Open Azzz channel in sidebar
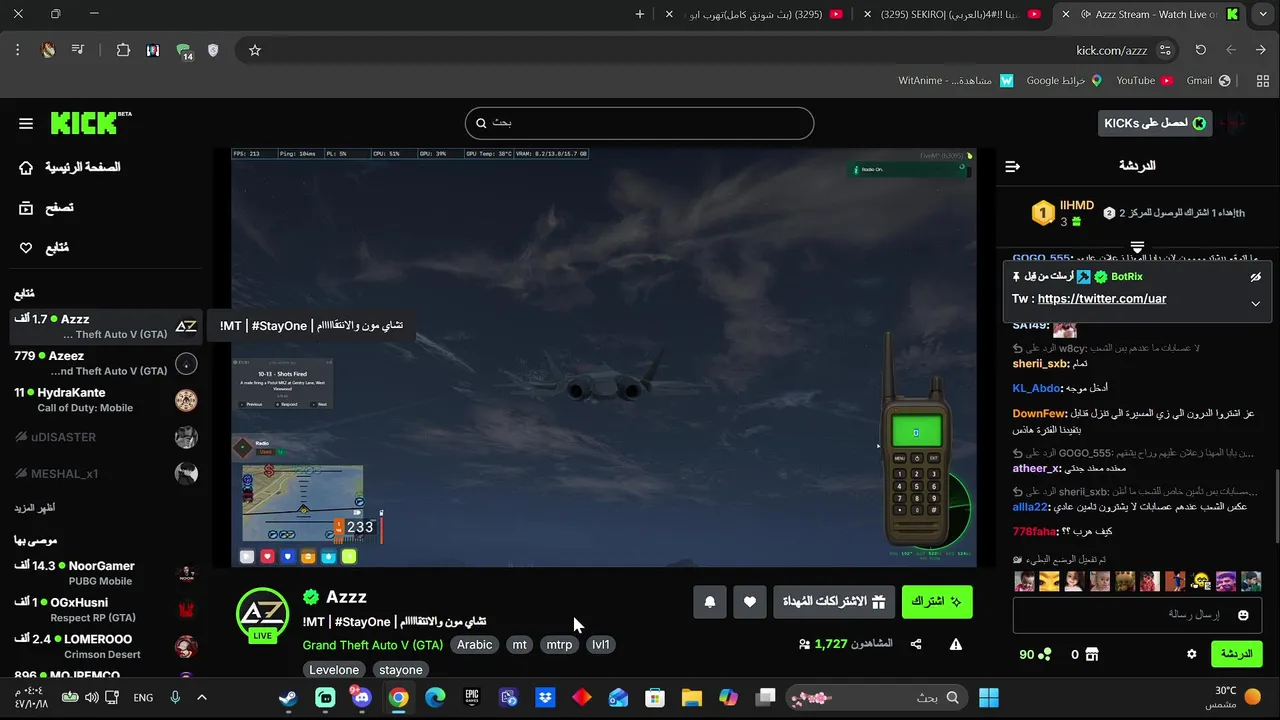 [104, 326]
